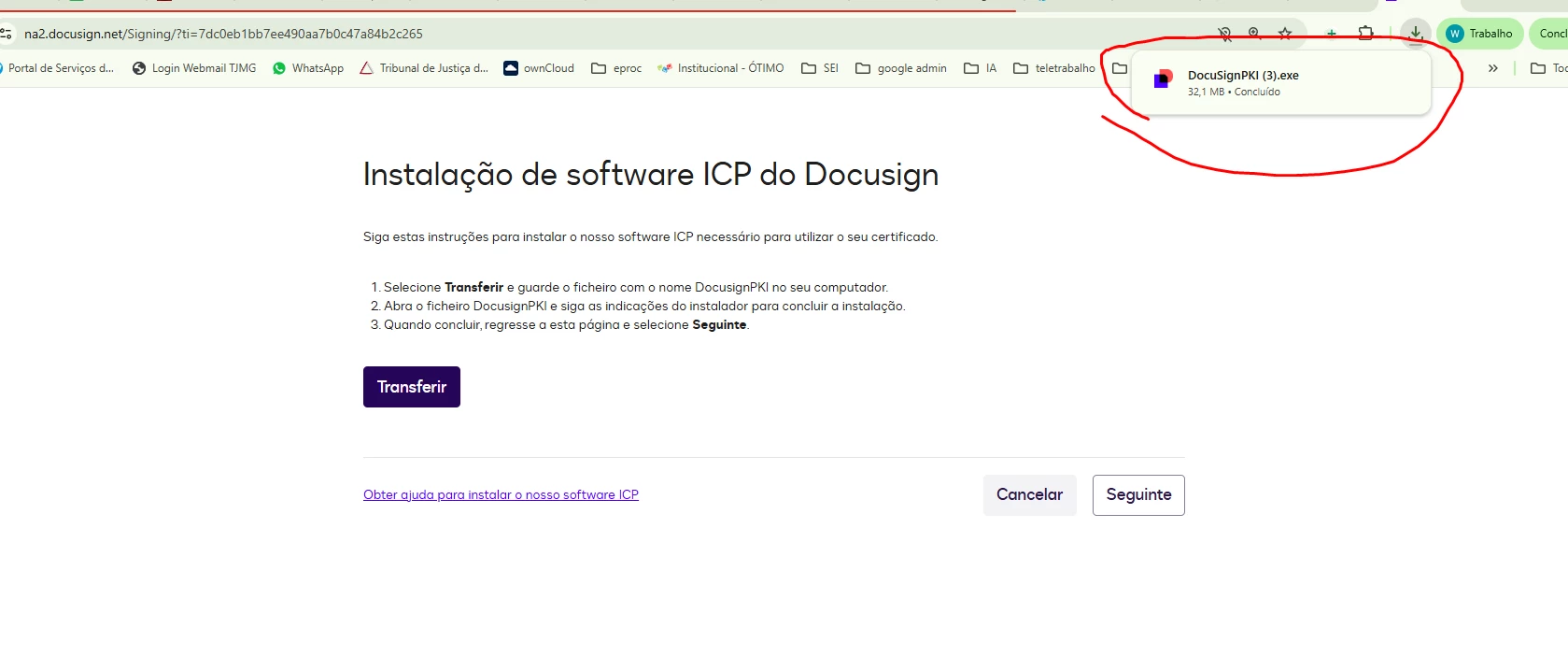Open the Portal de Serviços bookmark
The image size is (1568, 657).
pyautogui.click(x=56, y=68)
